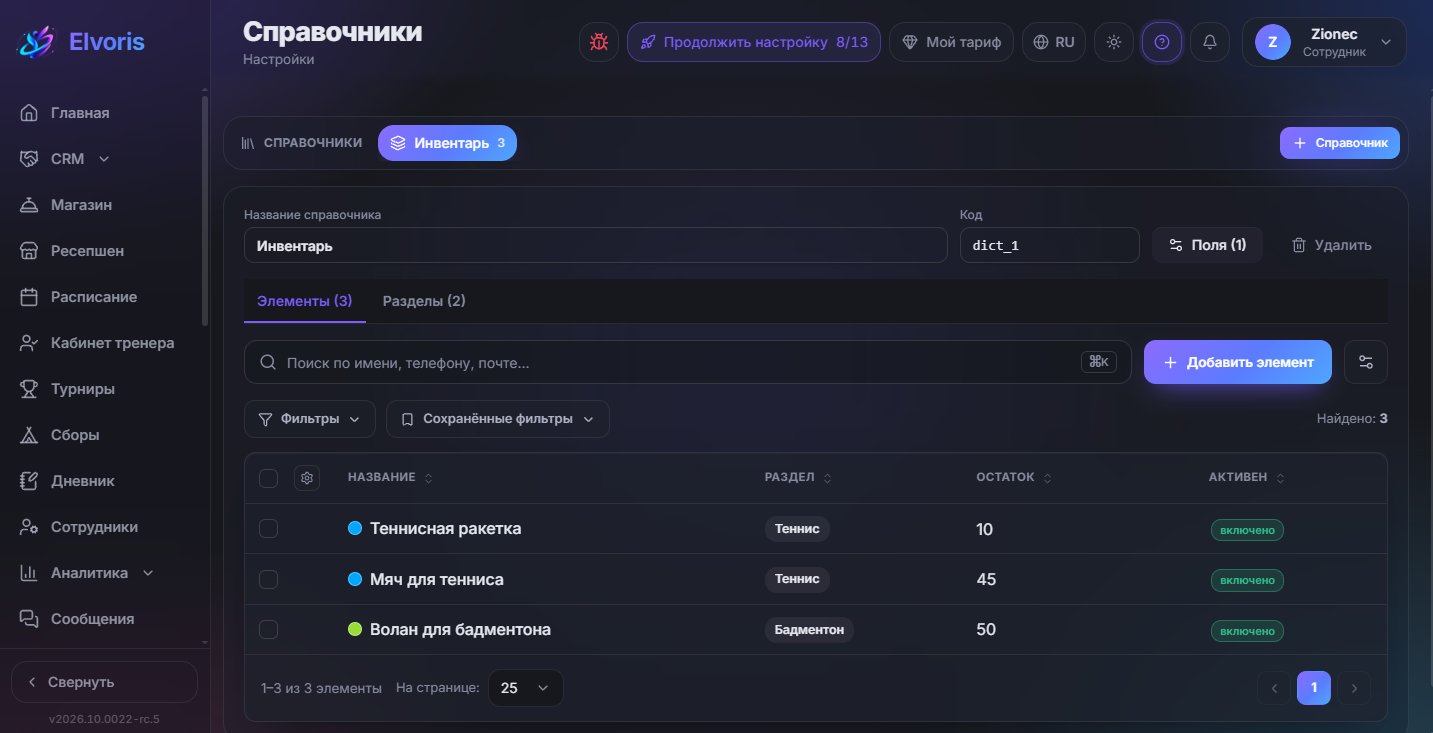Open the Фильтры dropdown
The height and width of the screenshot is (733, 1433).
(x=310, y=419)
